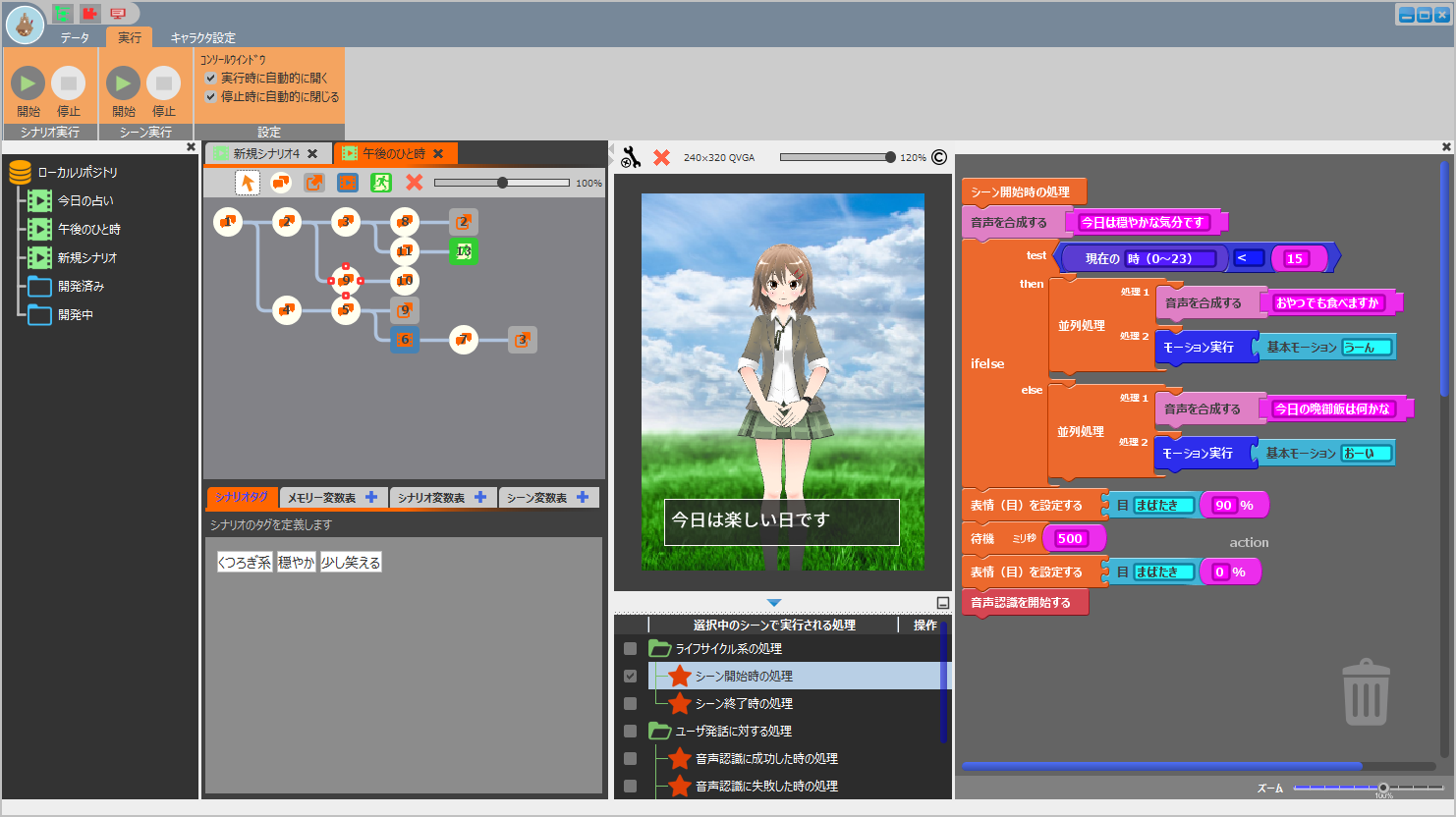Click the scene execution 停止 stop button
1456x817 pixels.
coord(163,83)
